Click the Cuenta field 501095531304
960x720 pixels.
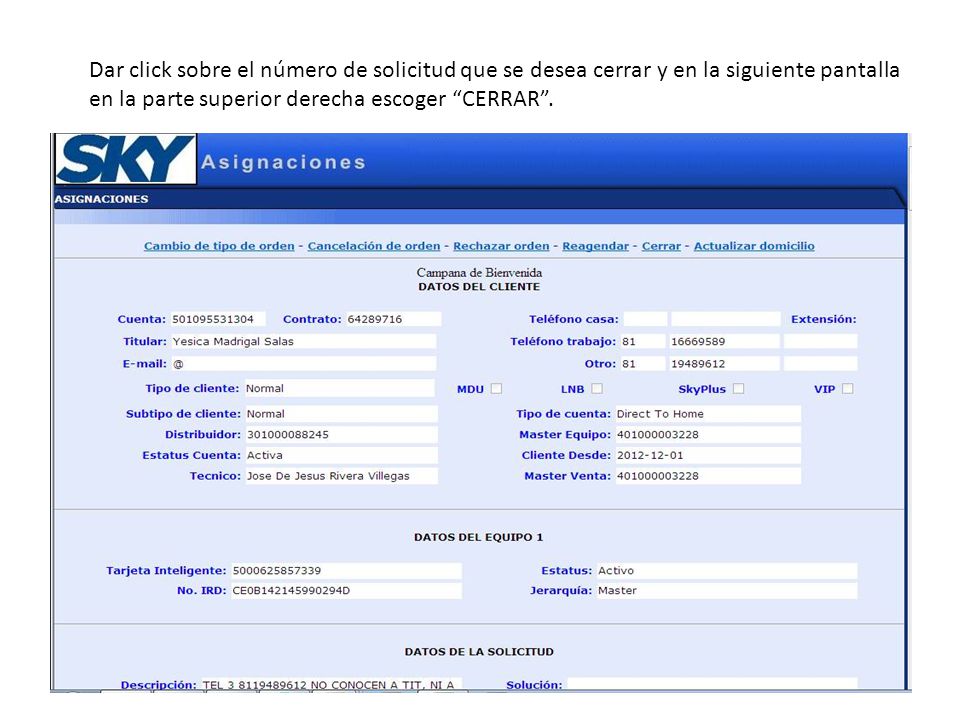[x=218, y=319]
